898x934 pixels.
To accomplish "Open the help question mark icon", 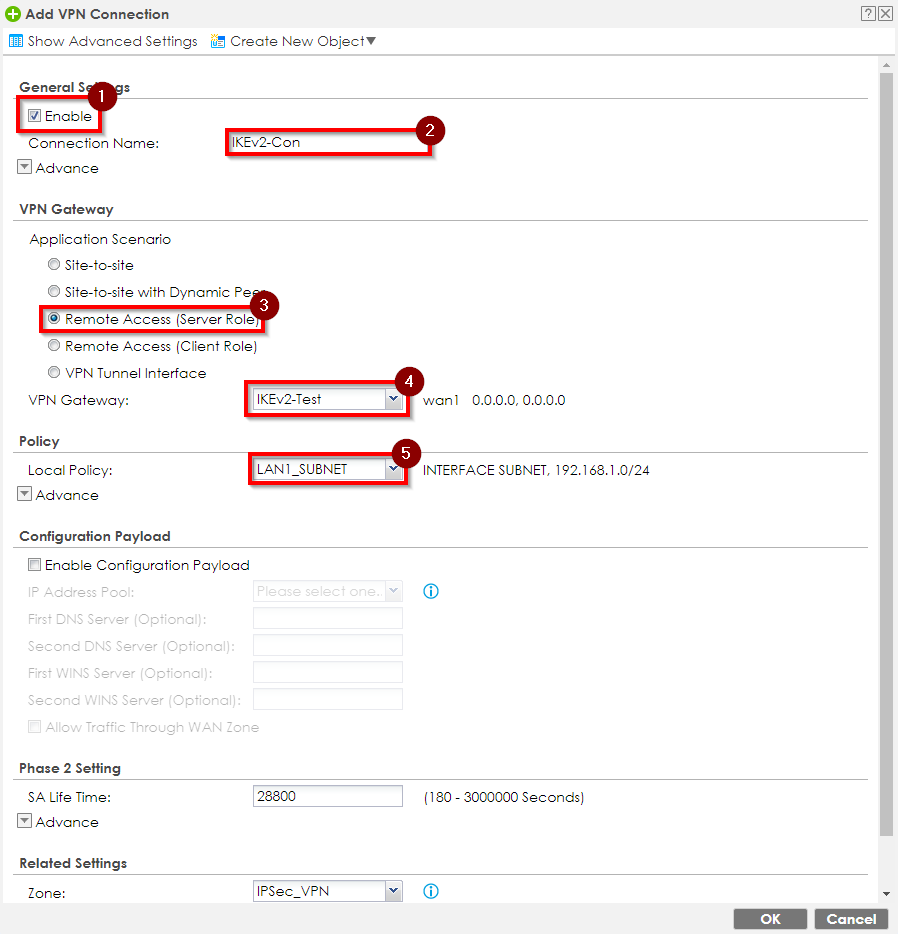I will [x=867, y=13].
